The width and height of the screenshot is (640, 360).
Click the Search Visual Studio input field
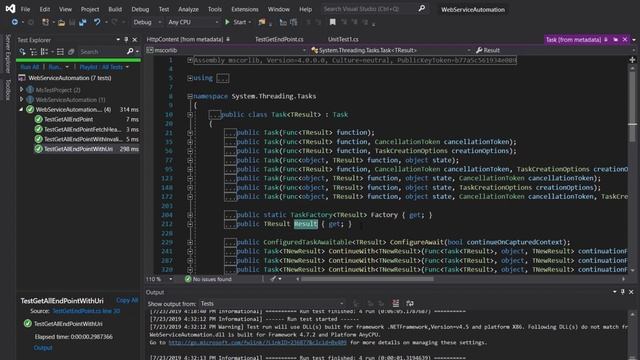click(369, 9)
